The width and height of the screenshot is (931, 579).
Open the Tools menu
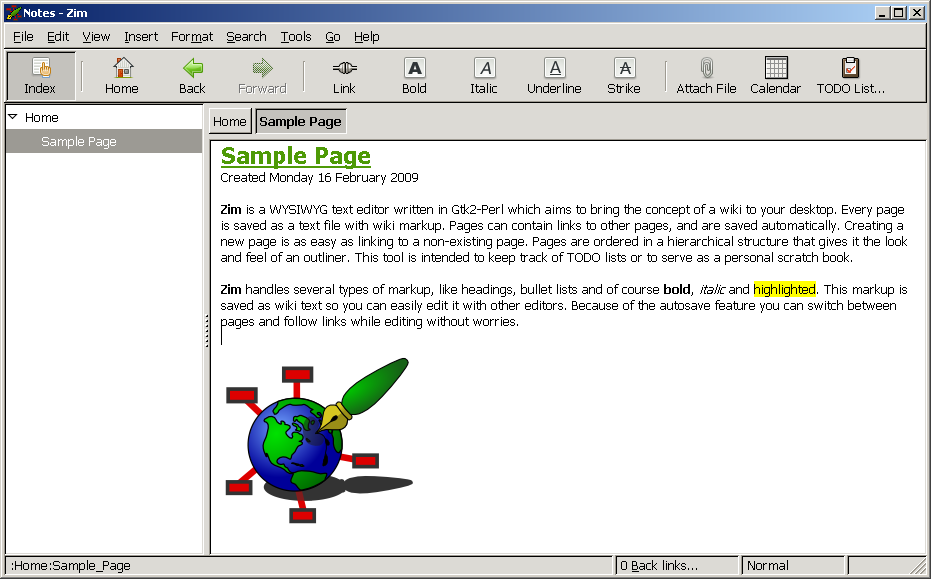coord(296,37)
